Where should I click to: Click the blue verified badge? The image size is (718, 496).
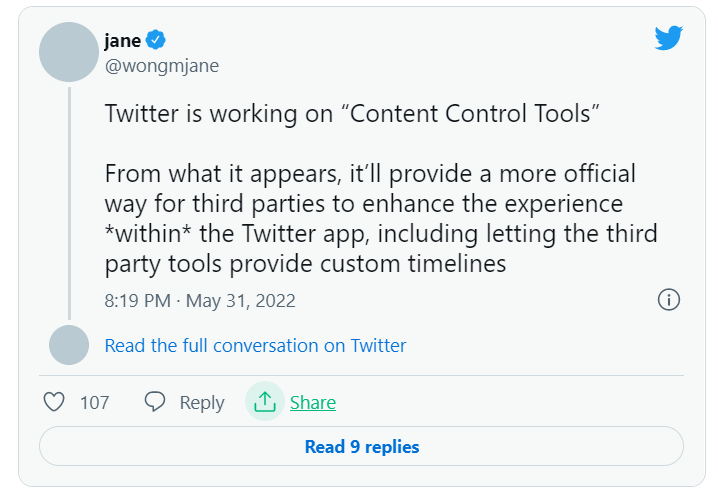click(156, 40)
